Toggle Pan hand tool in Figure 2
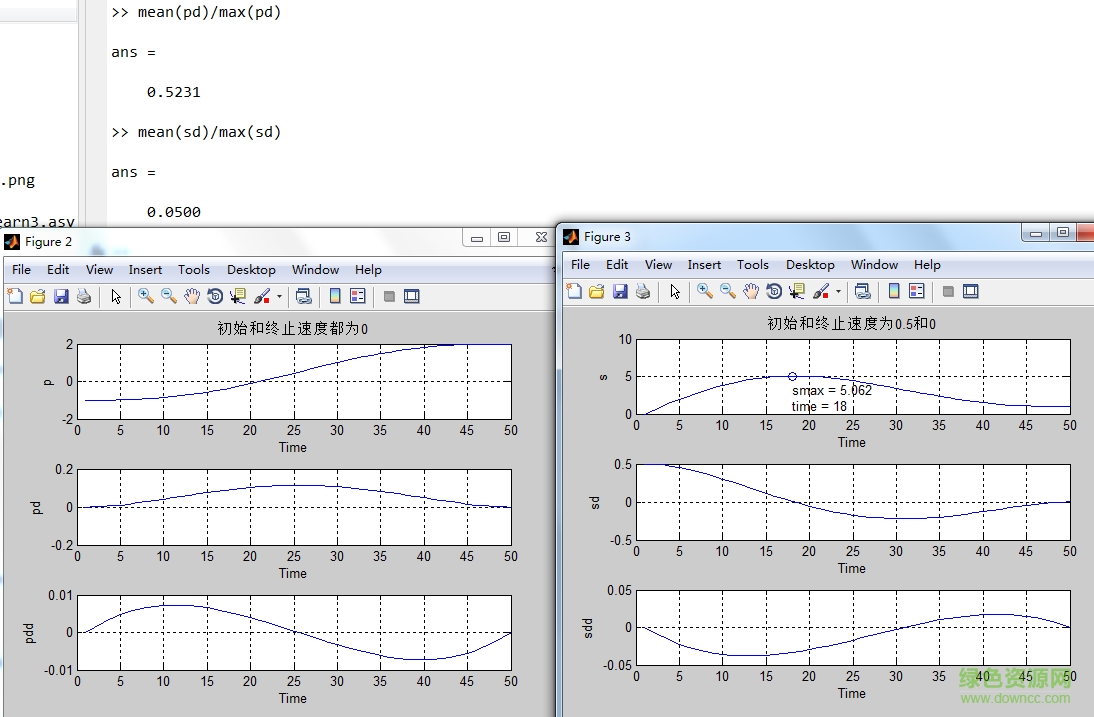 click(x=192, y=296)
